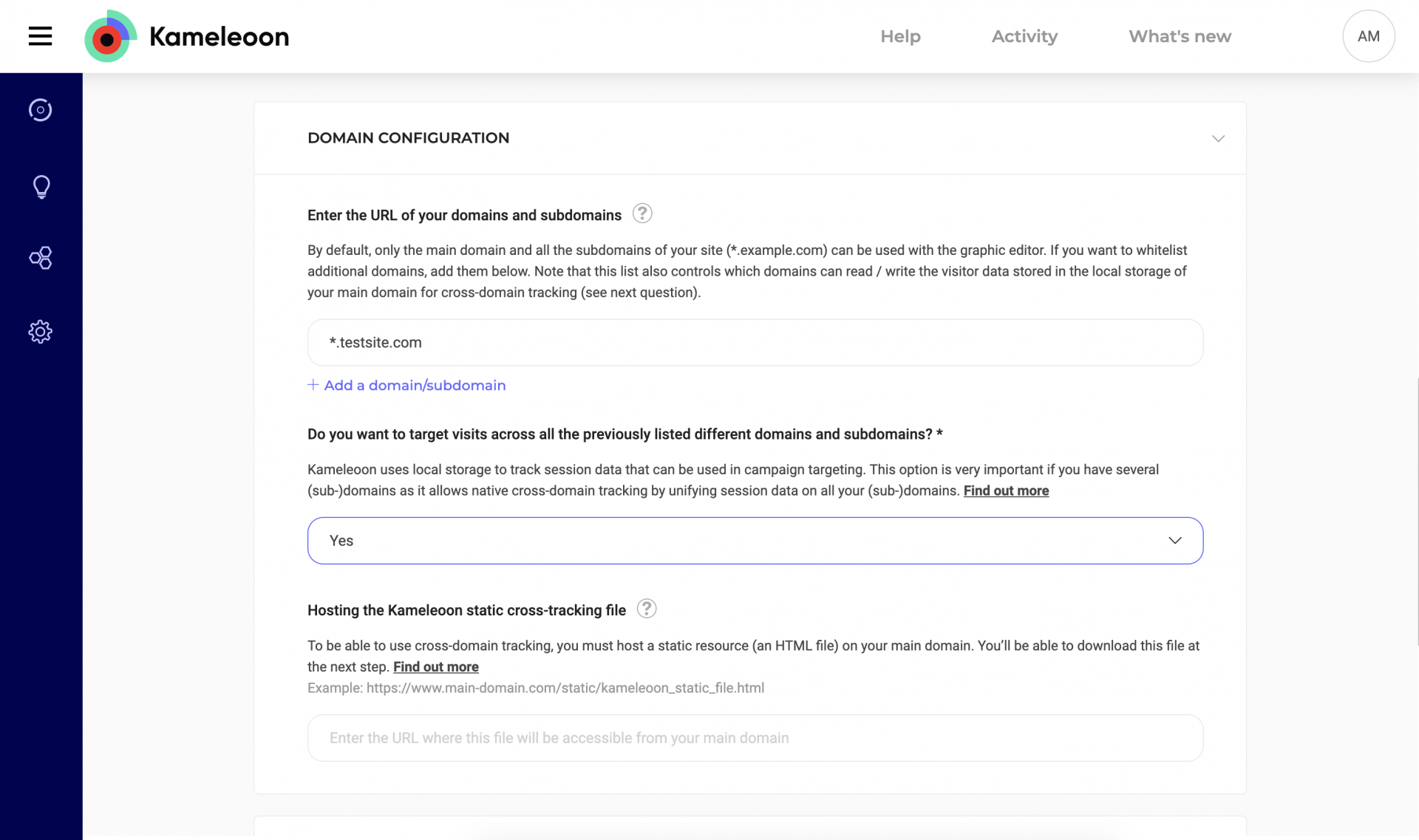Open Find out more link about session data
This screenshot has width=1419, height=840.
pos(1006,491)
